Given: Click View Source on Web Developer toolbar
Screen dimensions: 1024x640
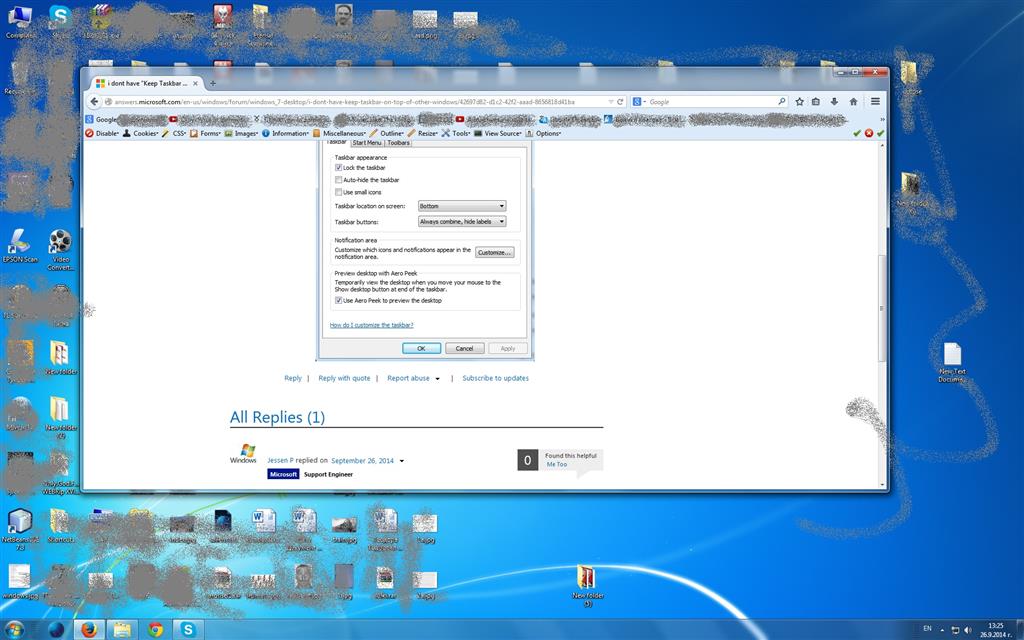Looking at the screenshot, I should 498,133.
